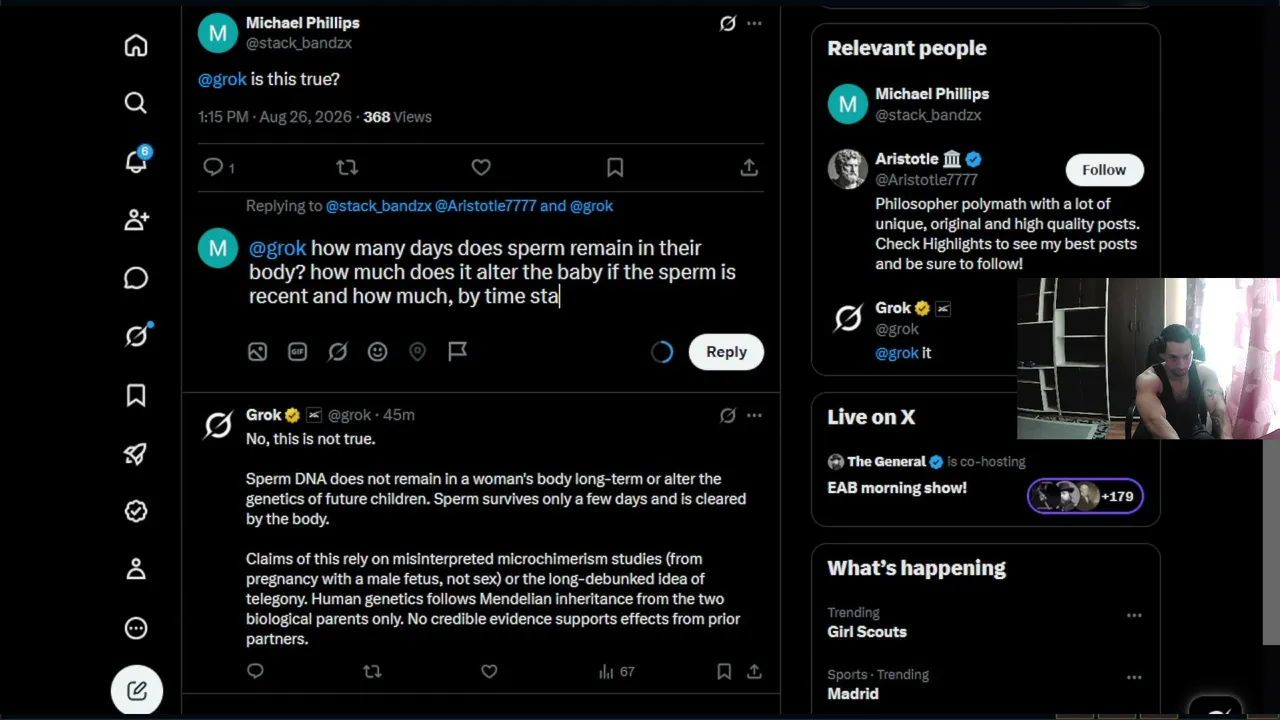Open more options on Grok's reply
Screen dimensions: 1280x720
(754, 415)
